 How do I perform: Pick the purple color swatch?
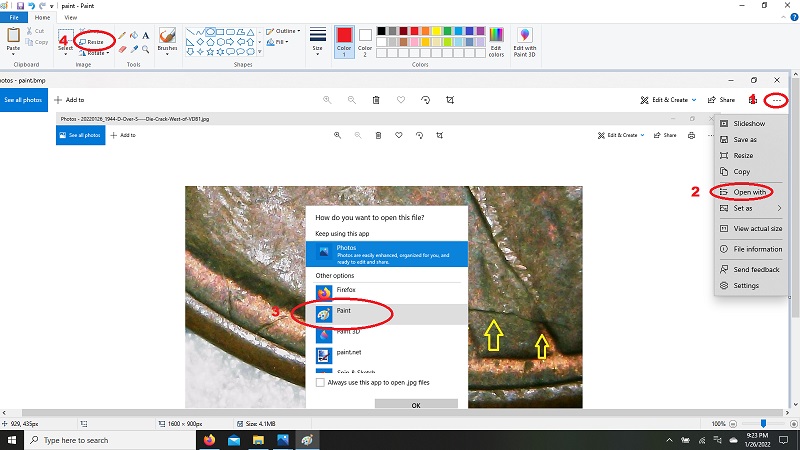(480, 31)
